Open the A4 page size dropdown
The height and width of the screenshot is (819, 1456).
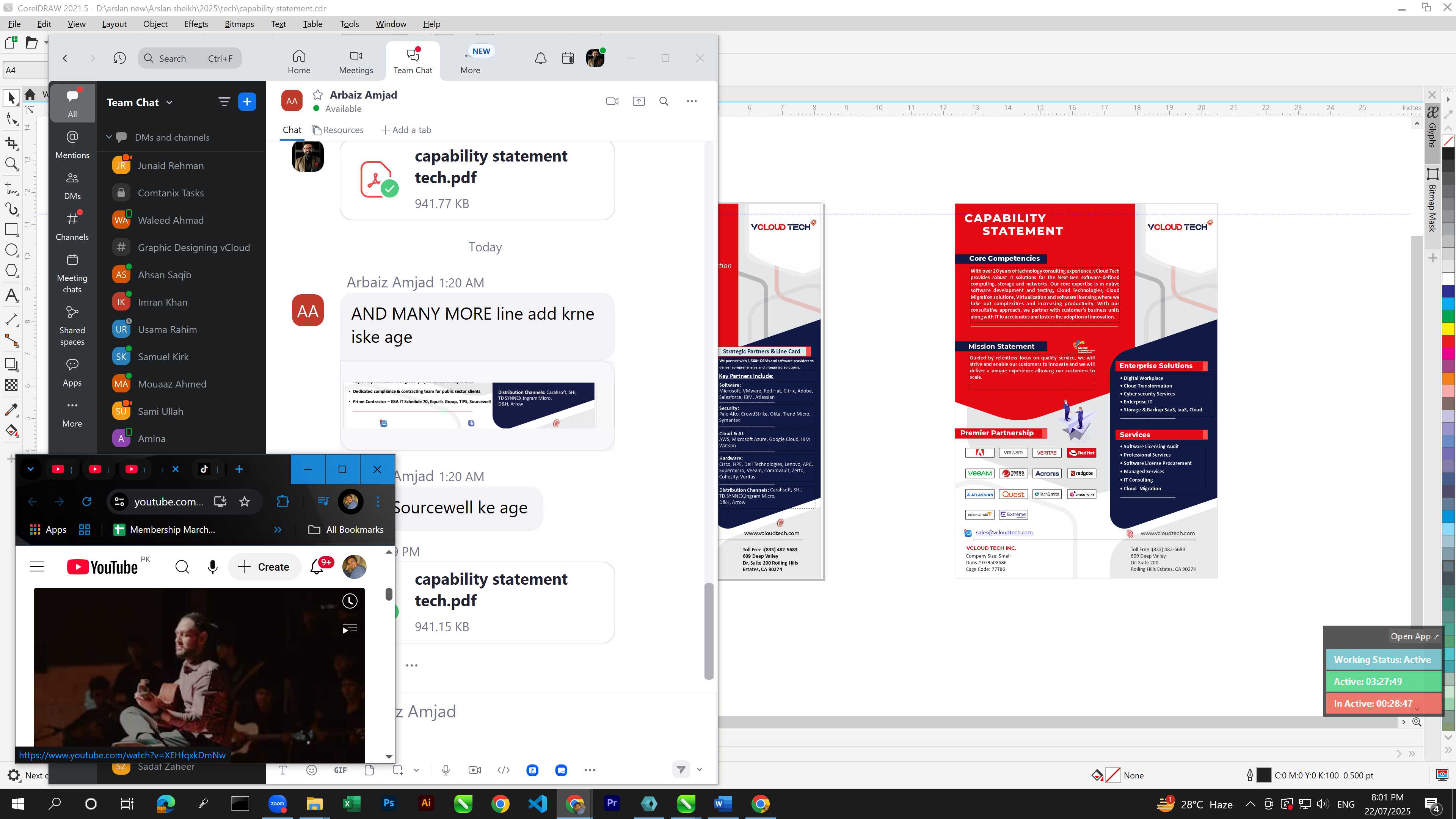[x=25, y=70]
